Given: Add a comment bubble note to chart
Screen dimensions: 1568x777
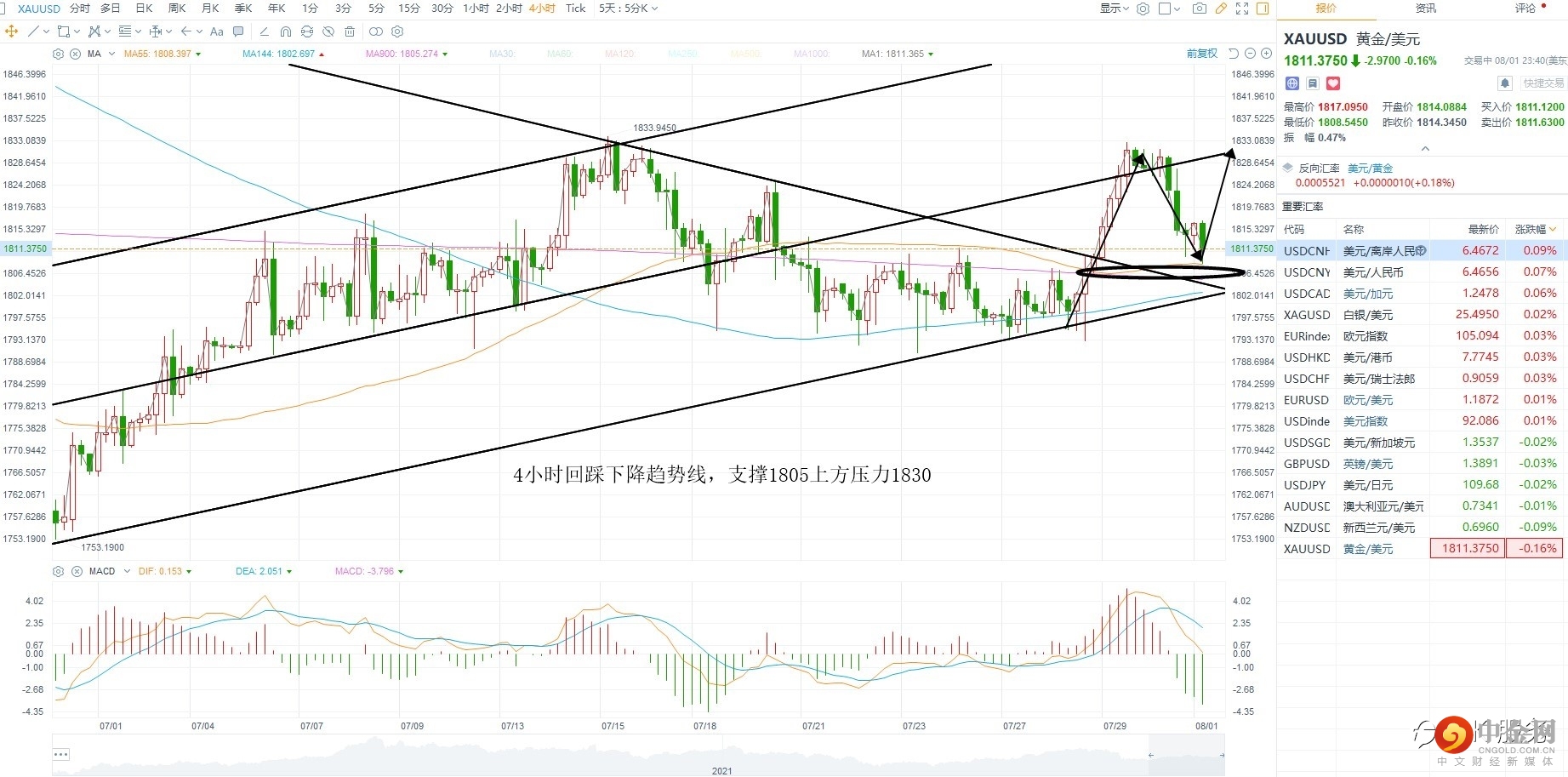Looking at the screenshot, I should [238, 31].
